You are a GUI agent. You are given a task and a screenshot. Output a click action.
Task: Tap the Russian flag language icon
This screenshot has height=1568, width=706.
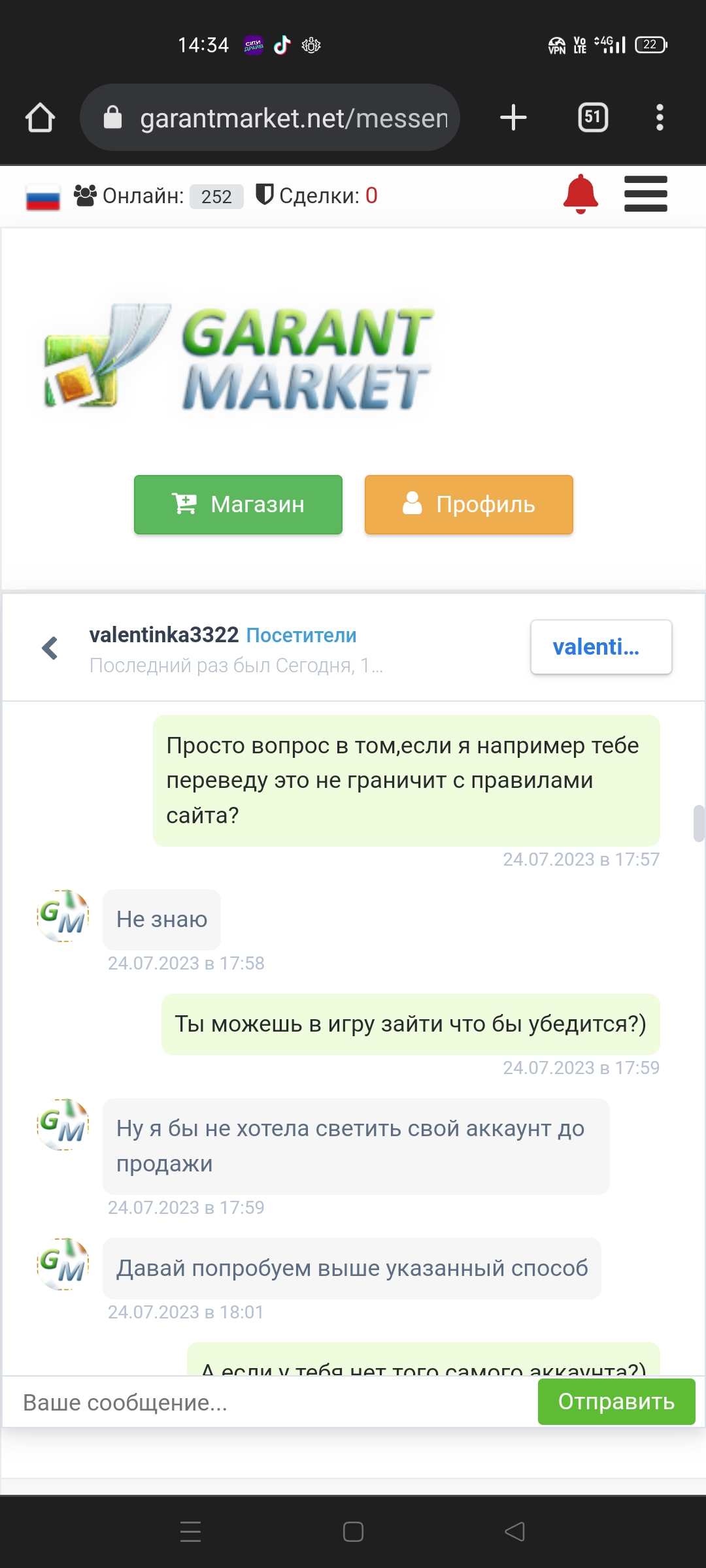tap(43, 197)
